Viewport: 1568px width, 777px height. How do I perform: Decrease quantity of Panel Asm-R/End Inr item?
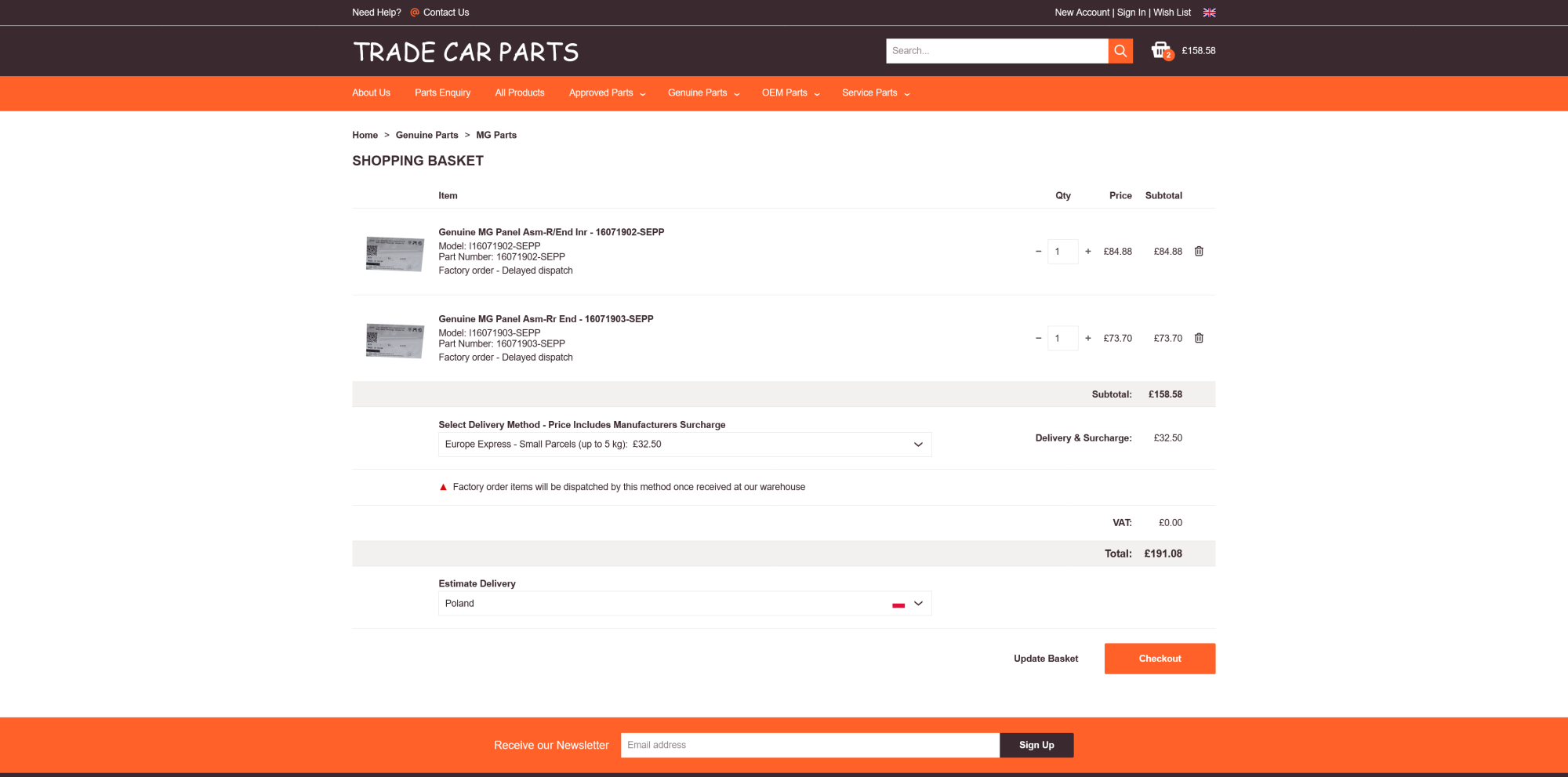(1038, 252)
